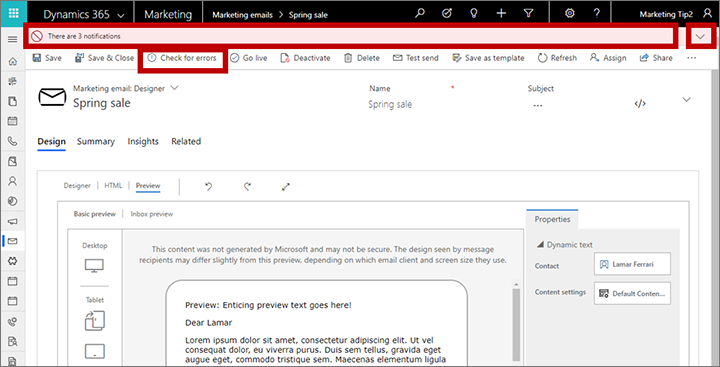Screen dimensions: 720x367
Task: Open the segments pie icon in sidebar
Action: 13,201
